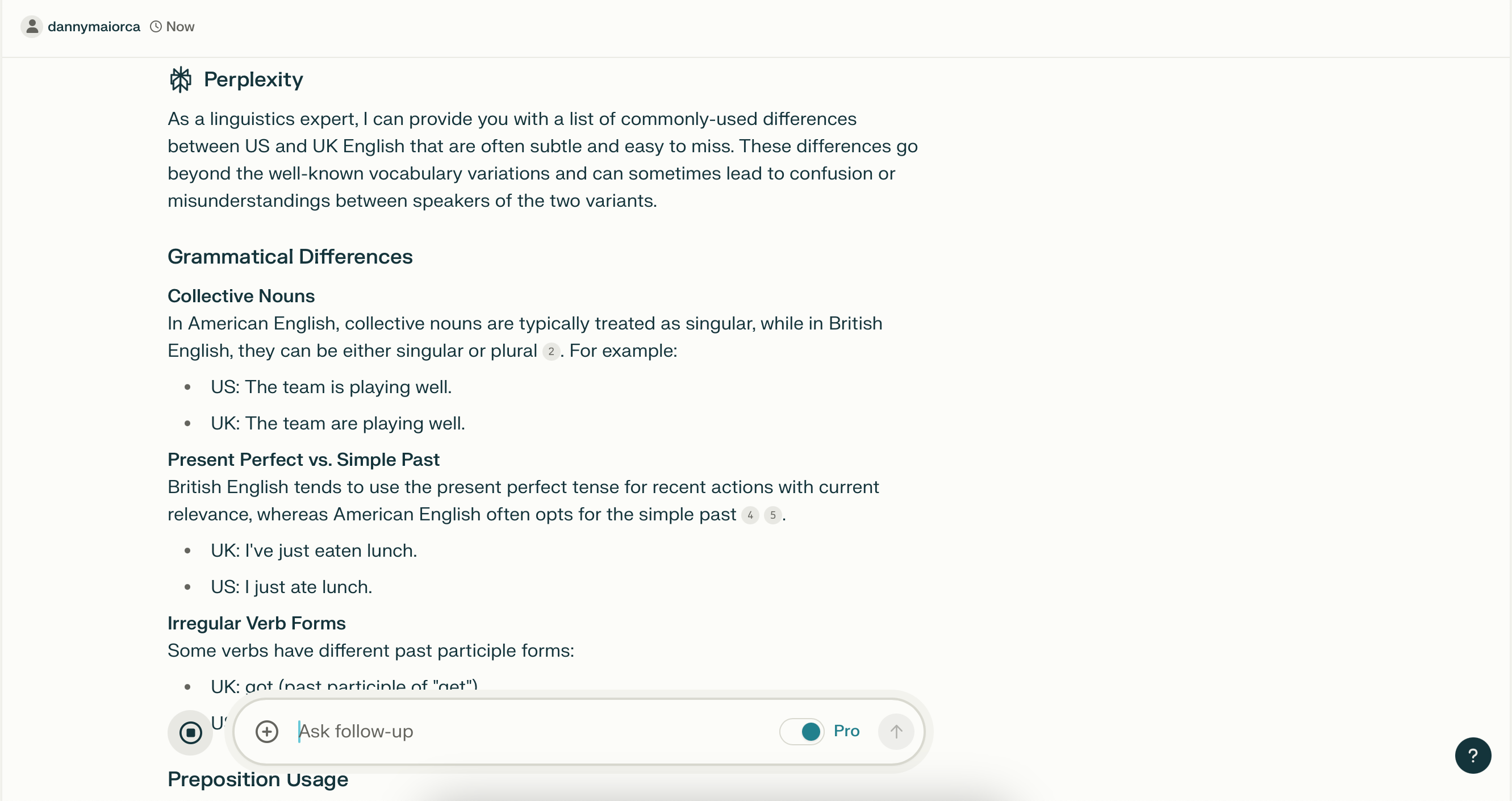Click the Now timestamp label
Image resolution: width=1512 pixels, height=801 pixels.
click(180, 27)
